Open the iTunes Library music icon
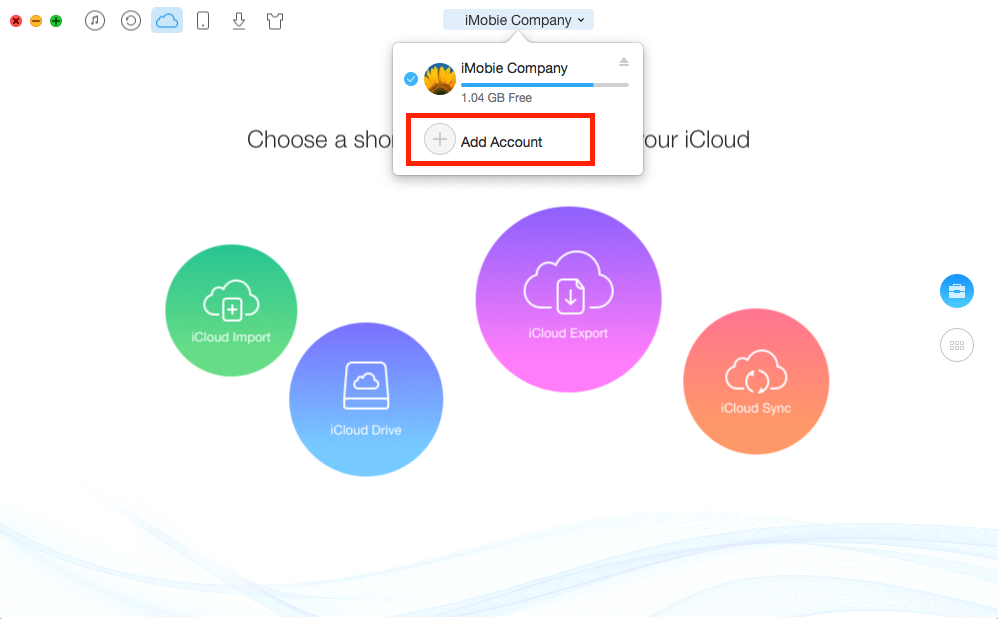The width and height of the screenshot is (998, 619). 95,21
